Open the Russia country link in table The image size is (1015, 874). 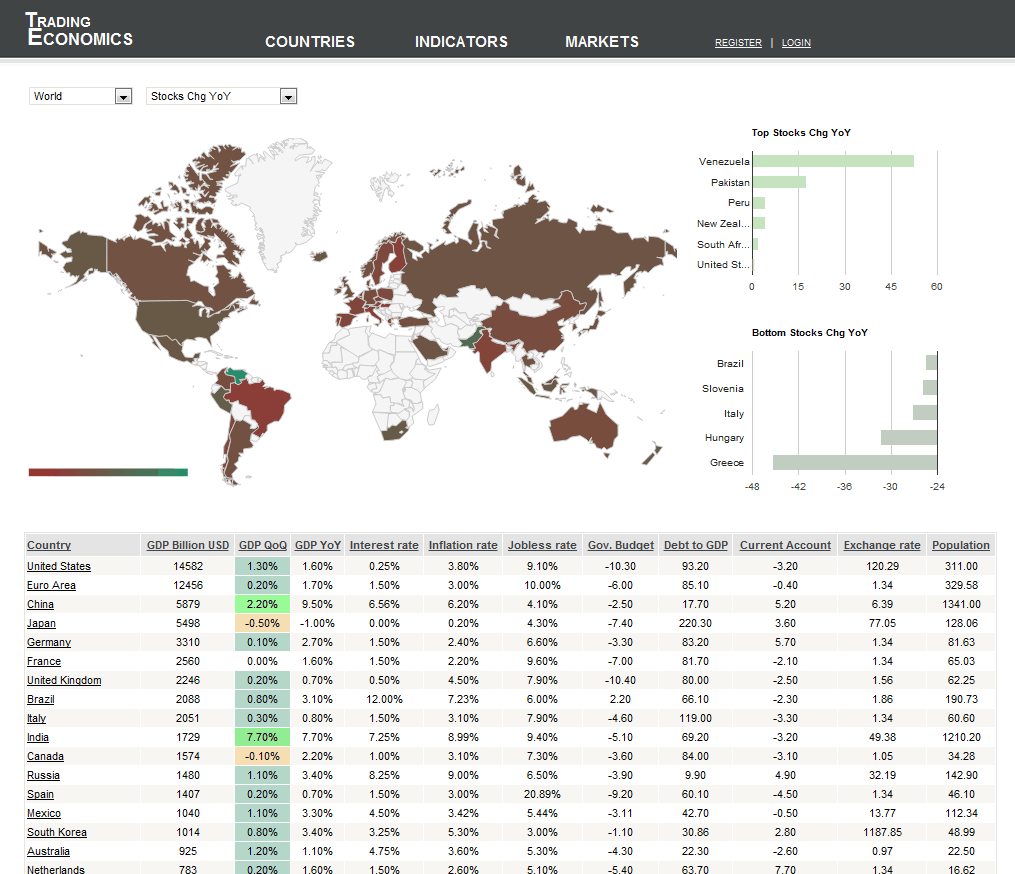[x=43, y=775]
